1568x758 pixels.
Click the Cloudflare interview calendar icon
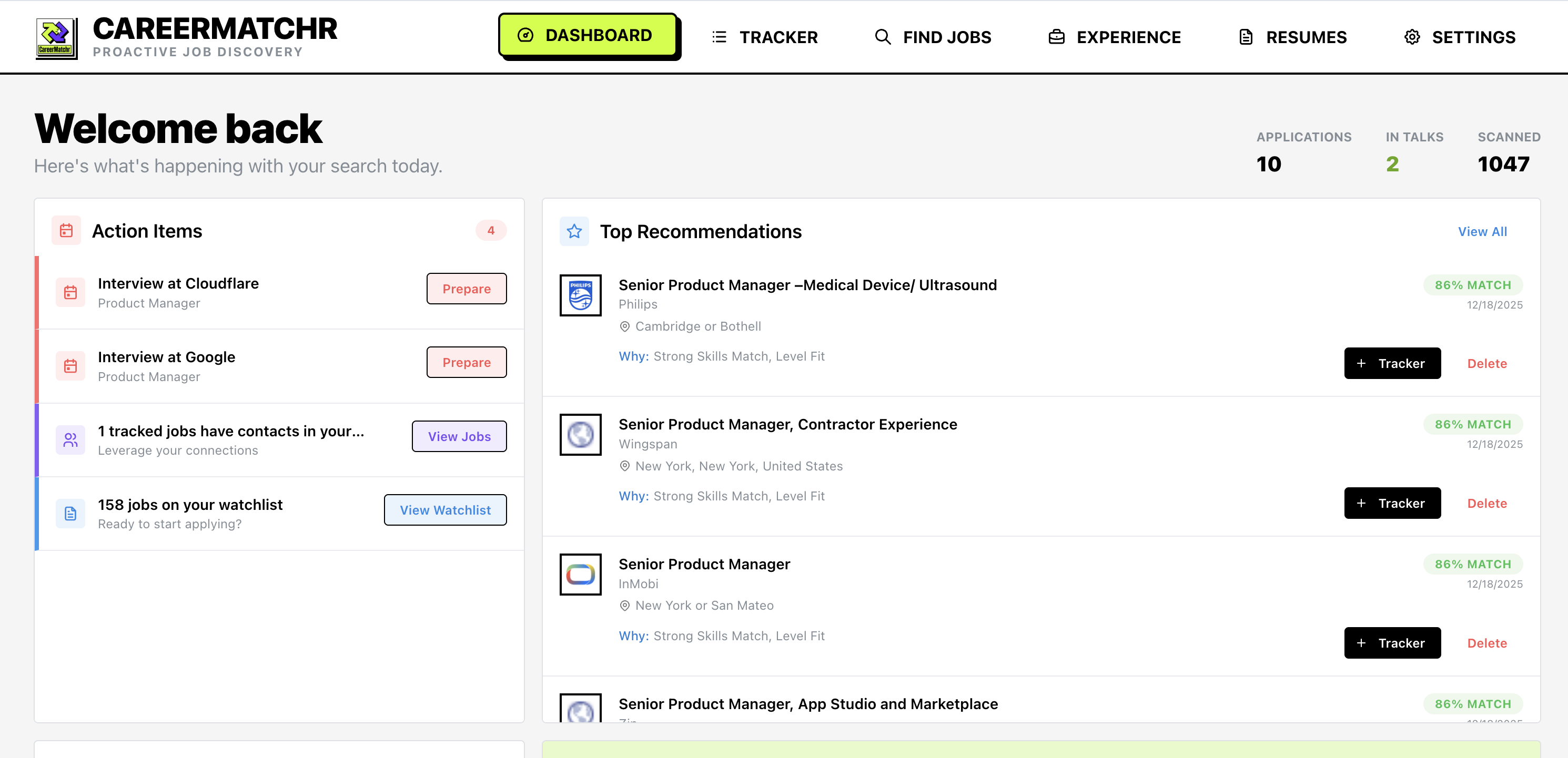click(x=70, y=292)
